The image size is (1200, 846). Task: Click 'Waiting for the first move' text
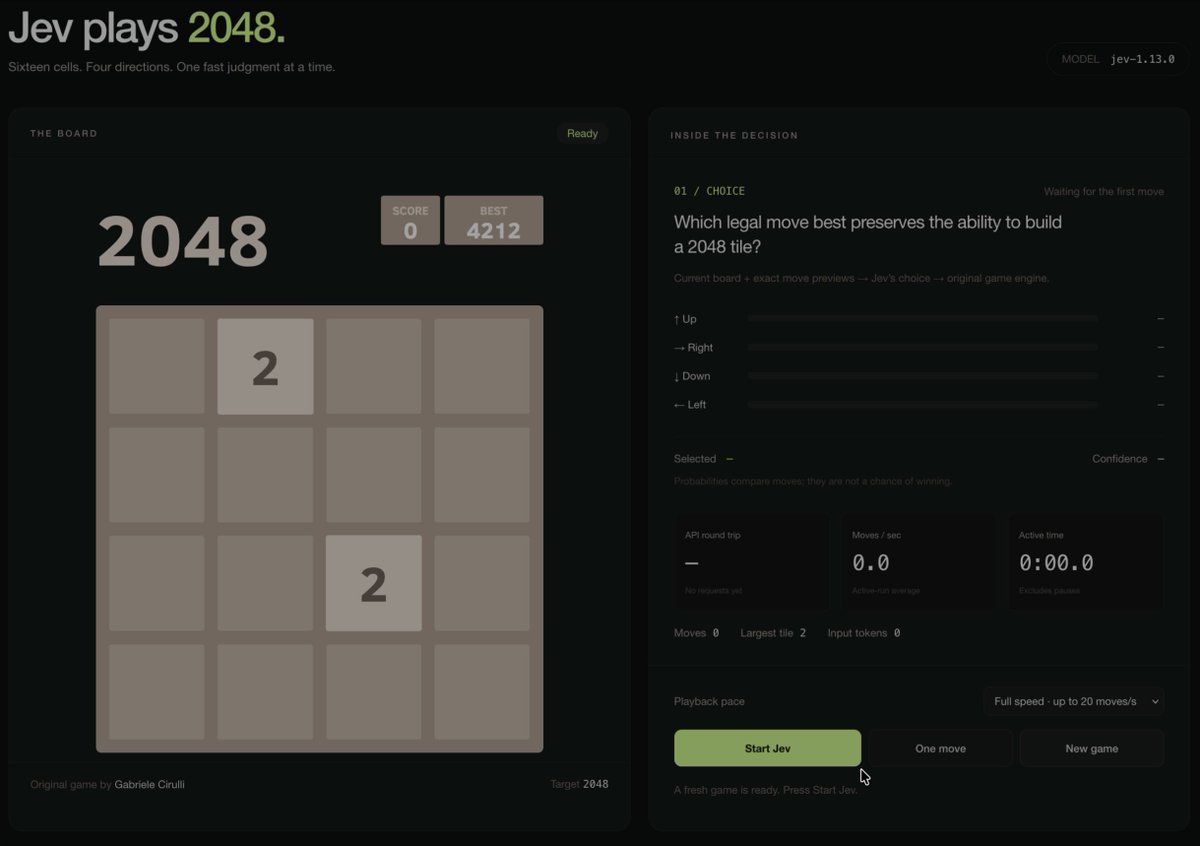1104,191
